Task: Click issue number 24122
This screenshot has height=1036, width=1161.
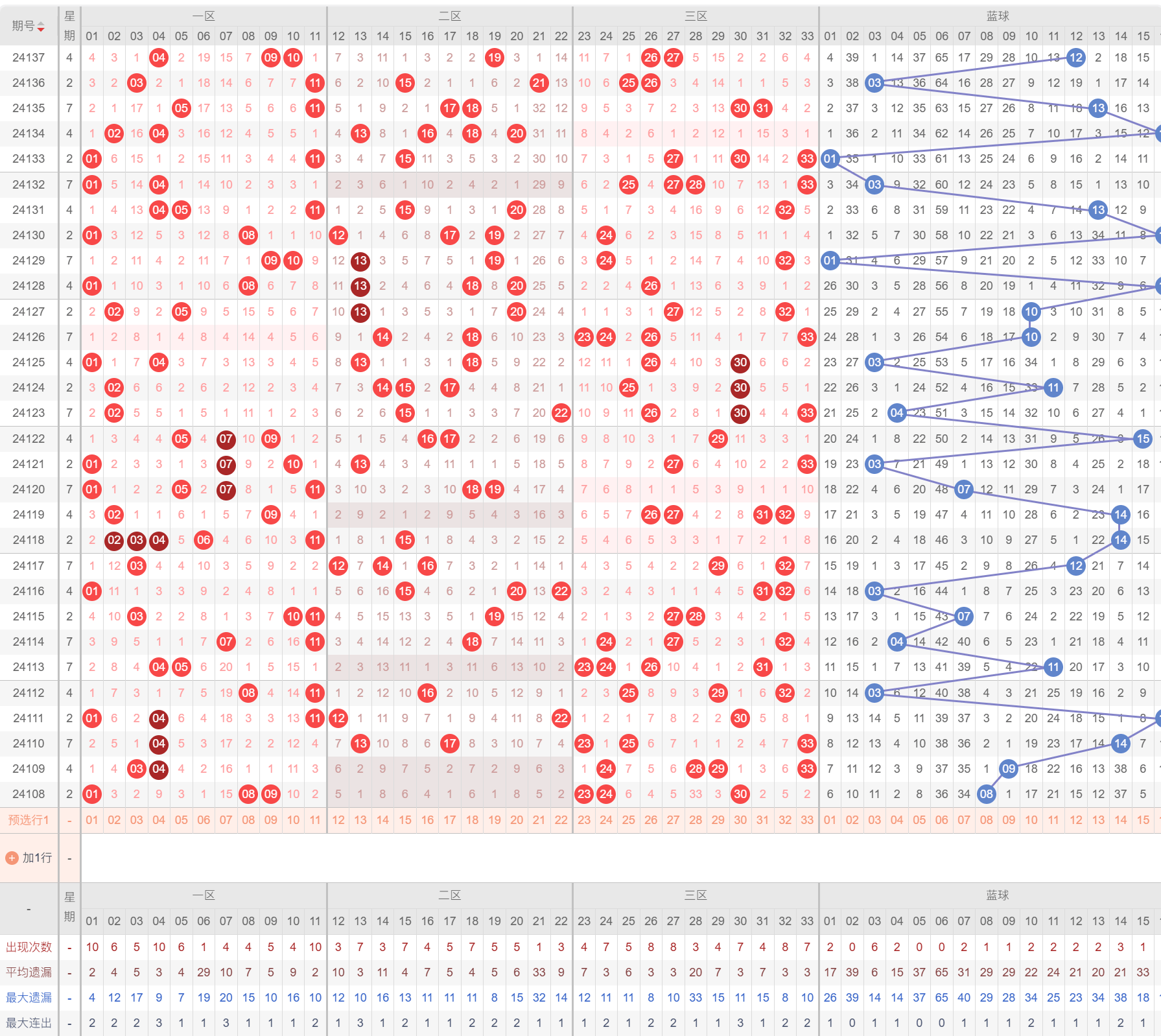Action: (x=29, y=439)
